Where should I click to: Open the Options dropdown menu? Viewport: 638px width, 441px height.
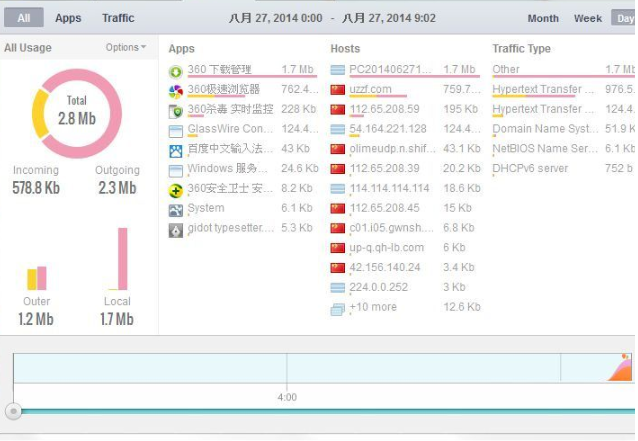[126, 47]
